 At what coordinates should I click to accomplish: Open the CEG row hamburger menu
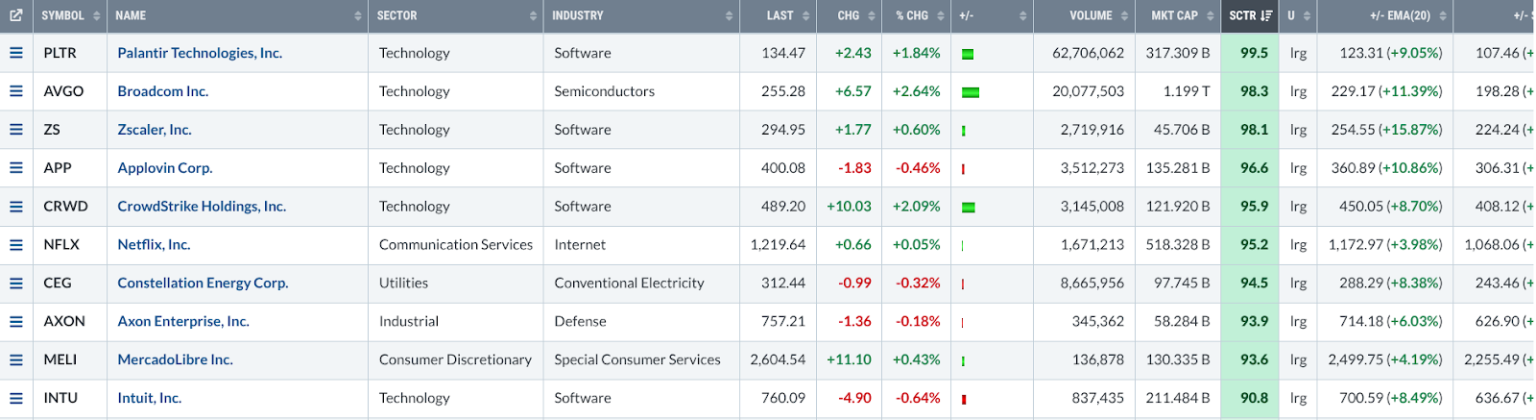(16, 283)
